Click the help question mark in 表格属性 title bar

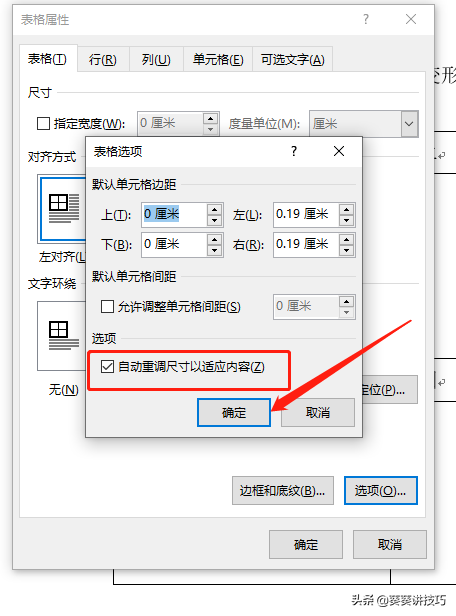coord(366,19)
